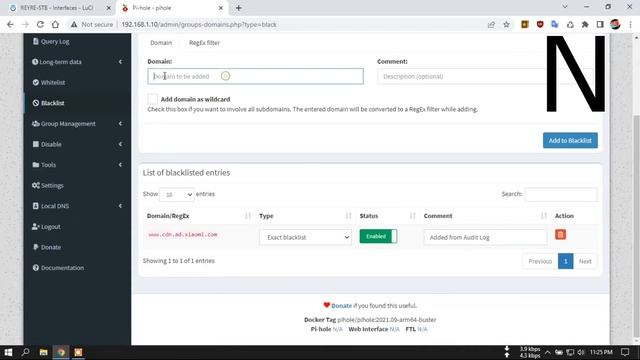Click the Documentation question mark icon

point(36,268)
